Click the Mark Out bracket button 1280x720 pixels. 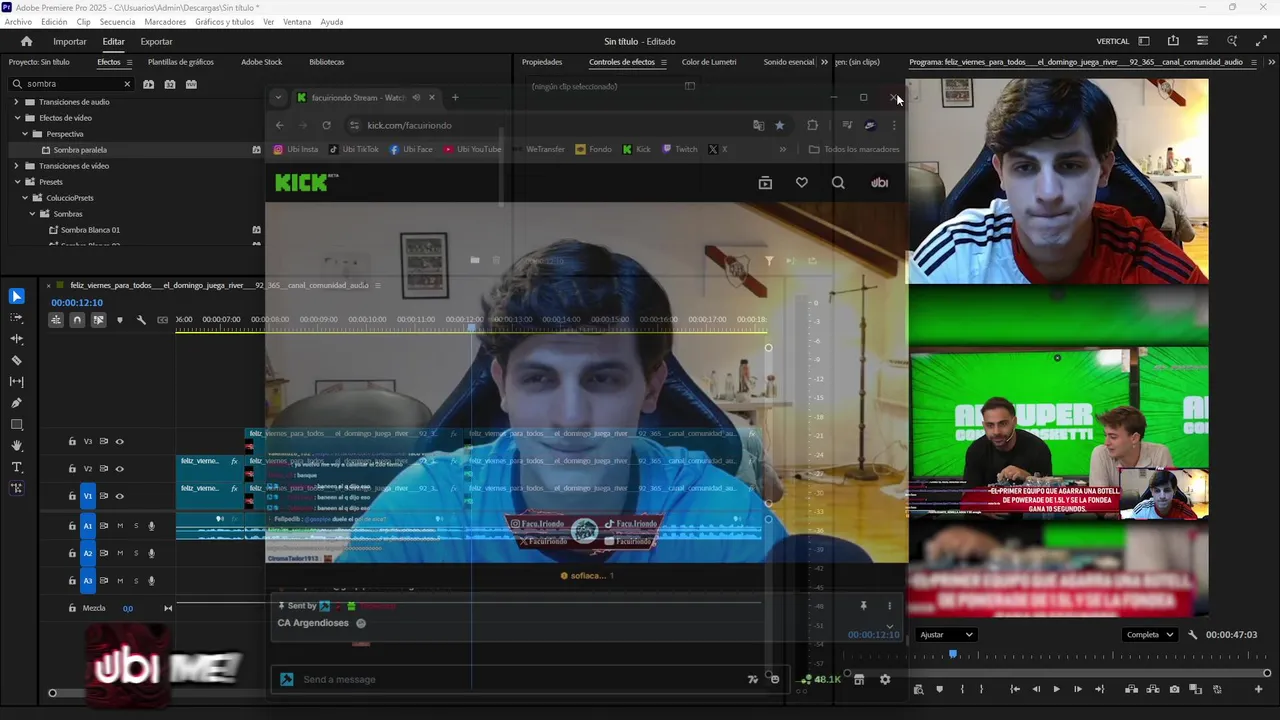tap(981, 689)
